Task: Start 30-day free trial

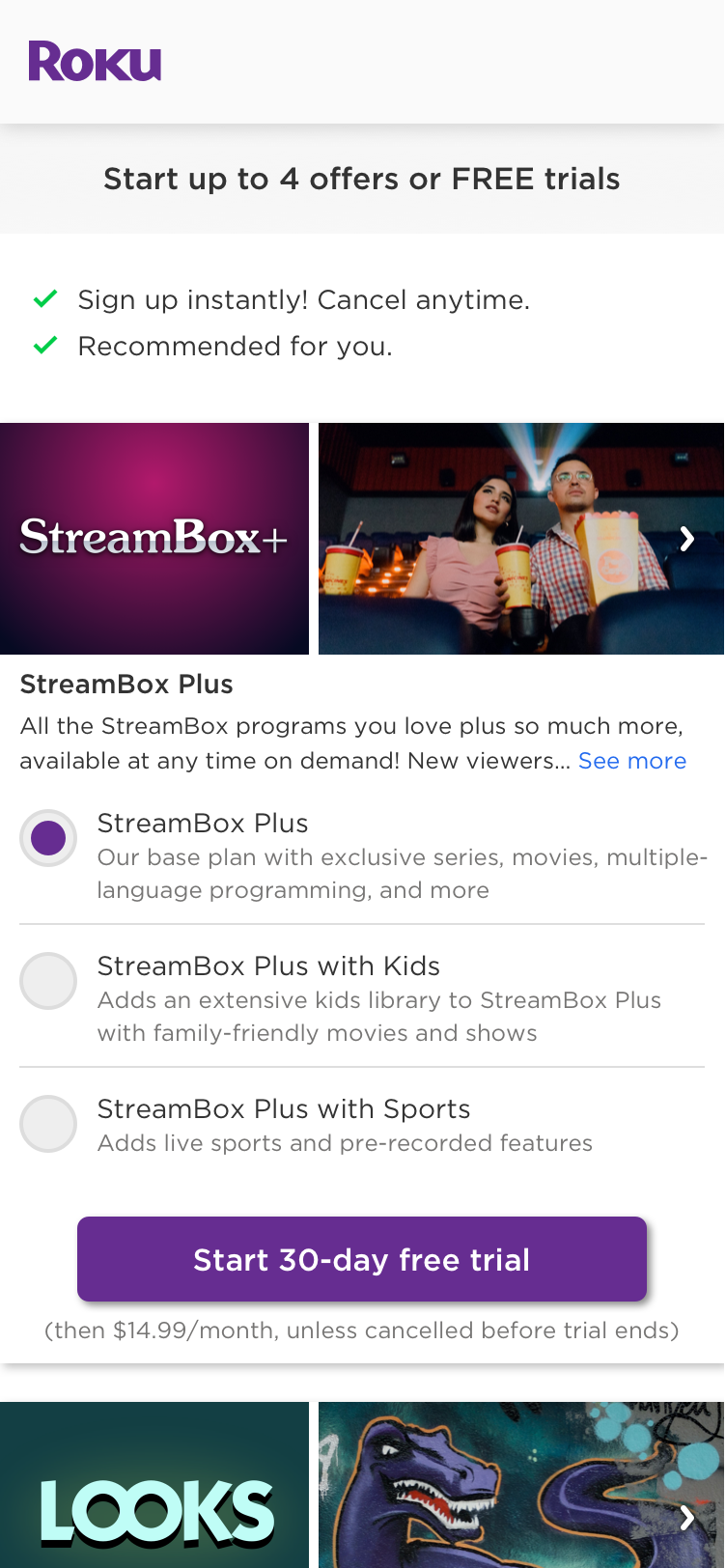Action: click(362, 1259)
